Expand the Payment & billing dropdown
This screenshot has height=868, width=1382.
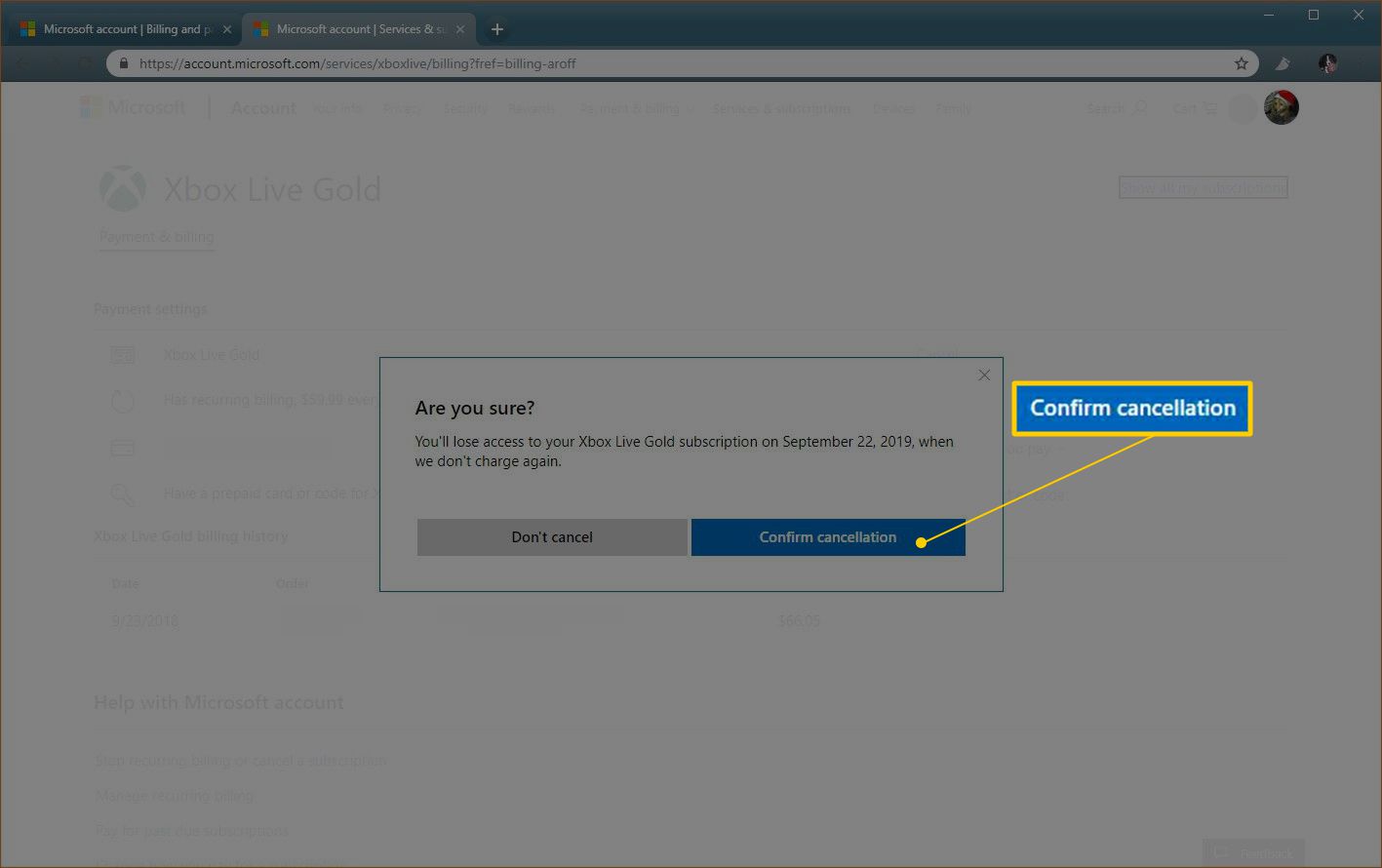637,108
